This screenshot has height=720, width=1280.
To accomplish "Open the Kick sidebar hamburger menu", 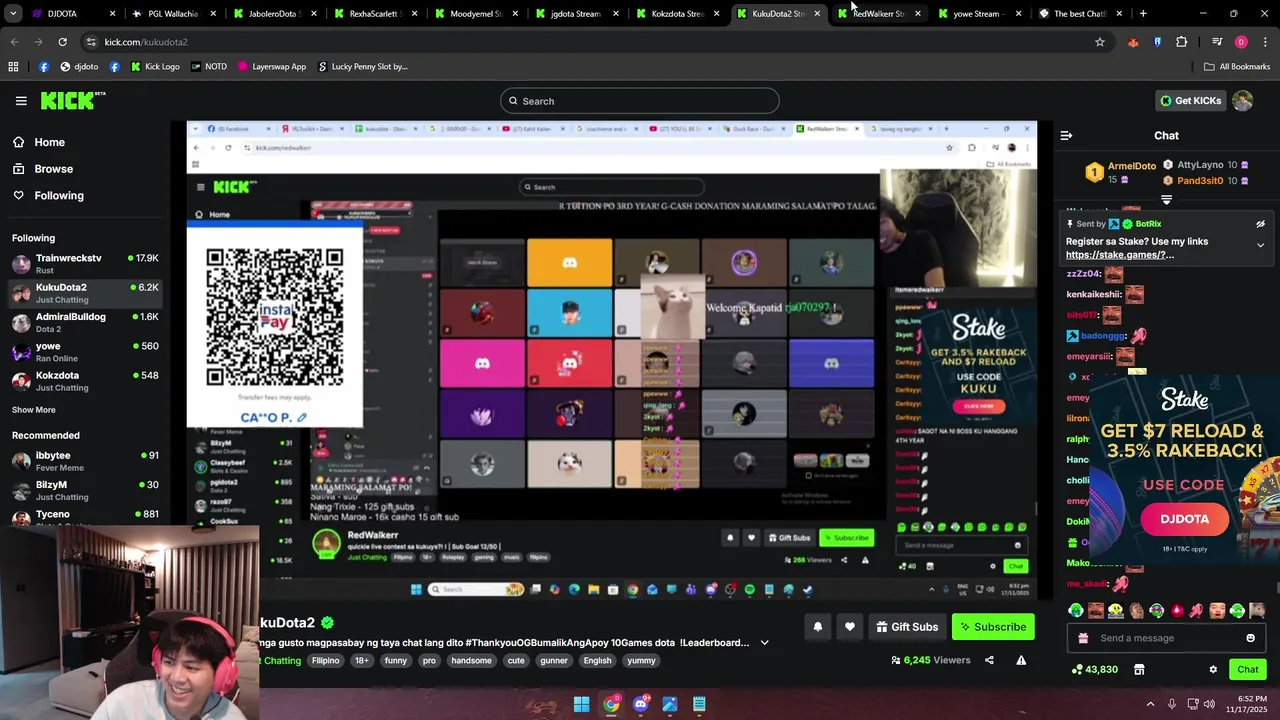I will click(x=21, y=101).
